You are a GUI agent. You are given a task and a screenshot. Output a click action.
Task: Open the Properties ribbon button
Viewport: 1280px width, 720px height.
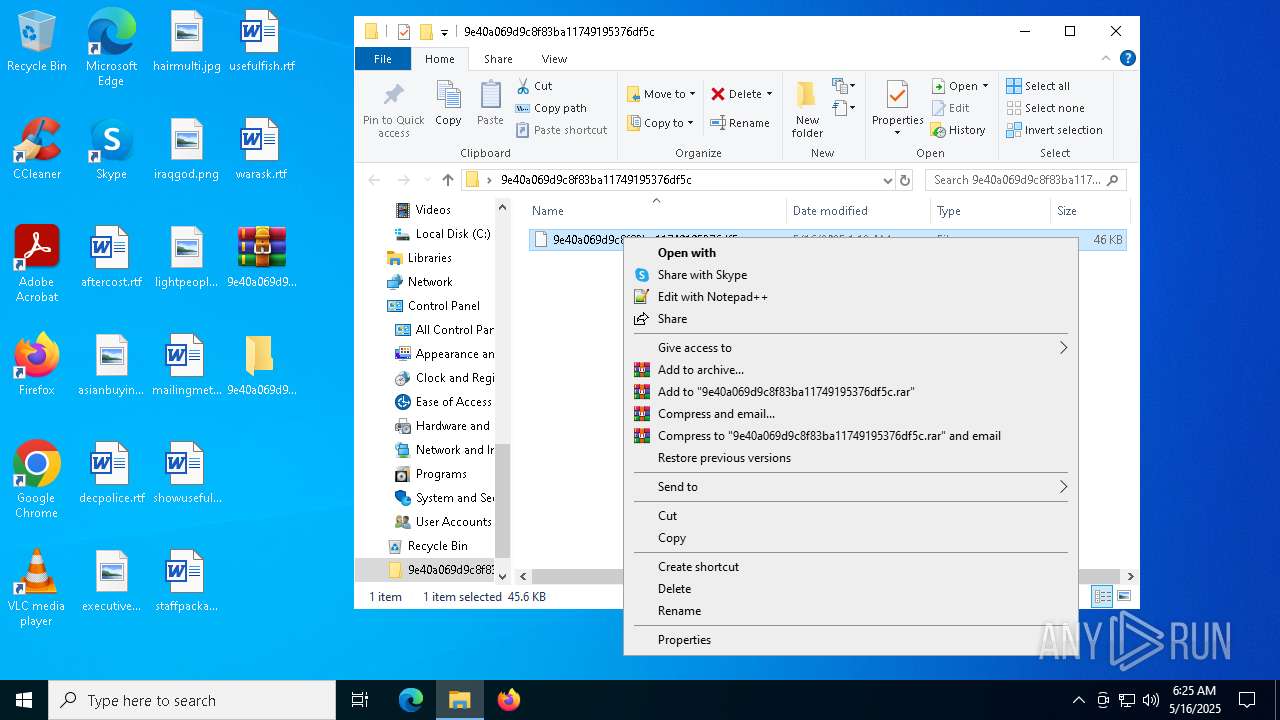[897, 110]
